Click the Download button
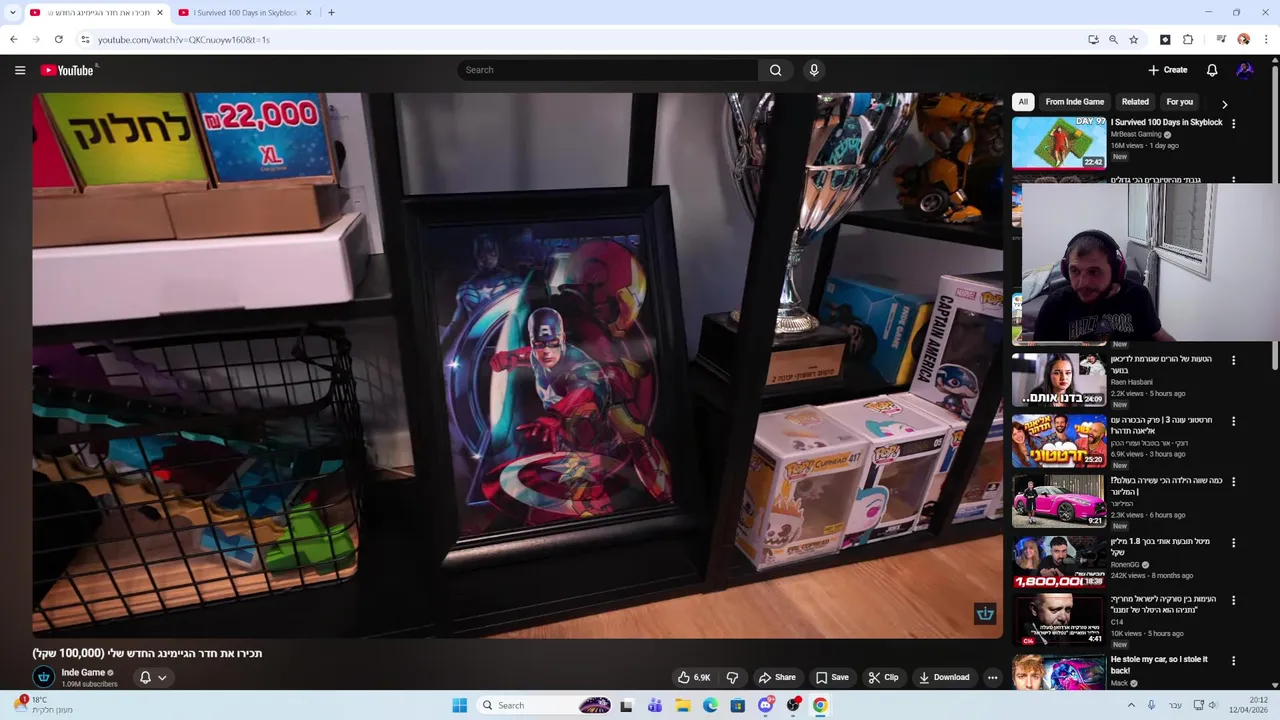Screen dimensions: 1280x720 pos(945,677)
